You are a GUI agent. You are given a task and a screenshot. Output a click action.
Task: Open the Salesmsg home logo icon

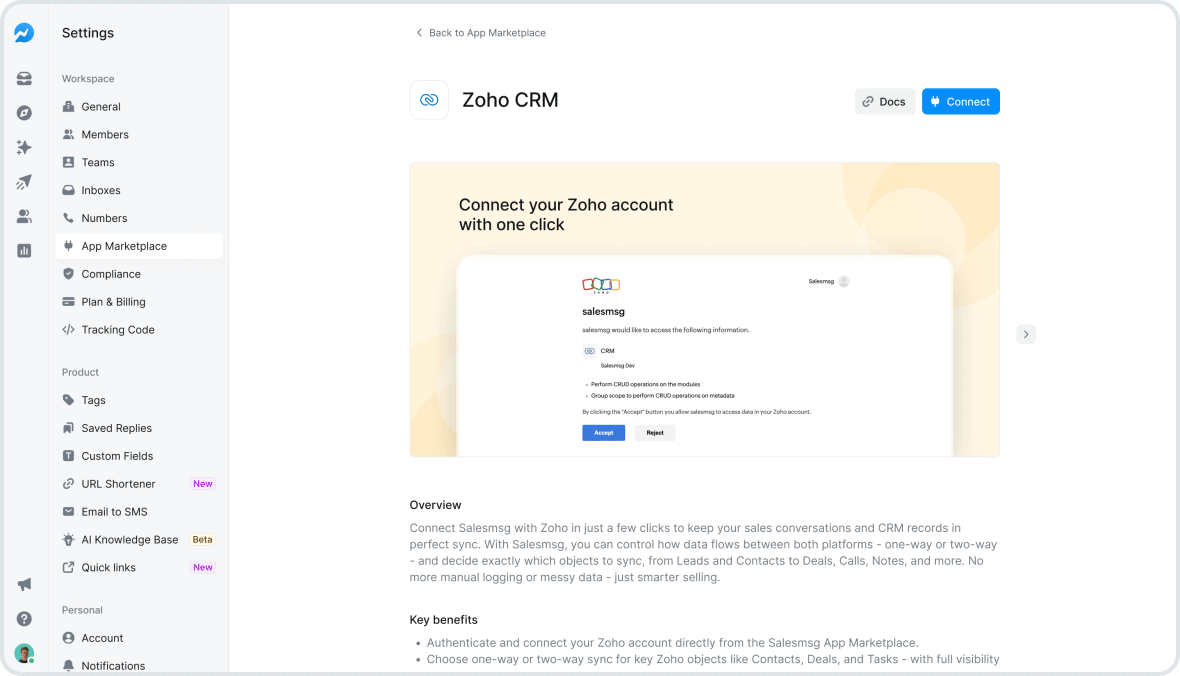[x=24, y=32]
